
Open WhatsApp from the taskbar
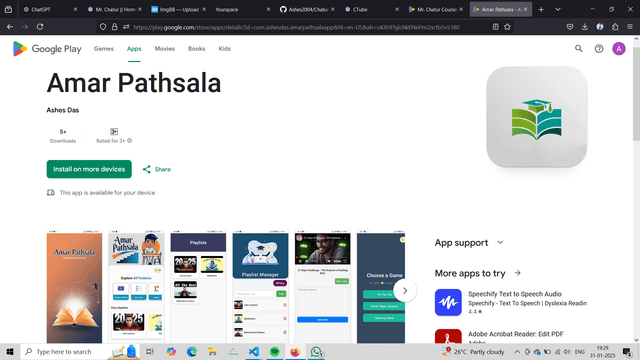coord(316,351)
